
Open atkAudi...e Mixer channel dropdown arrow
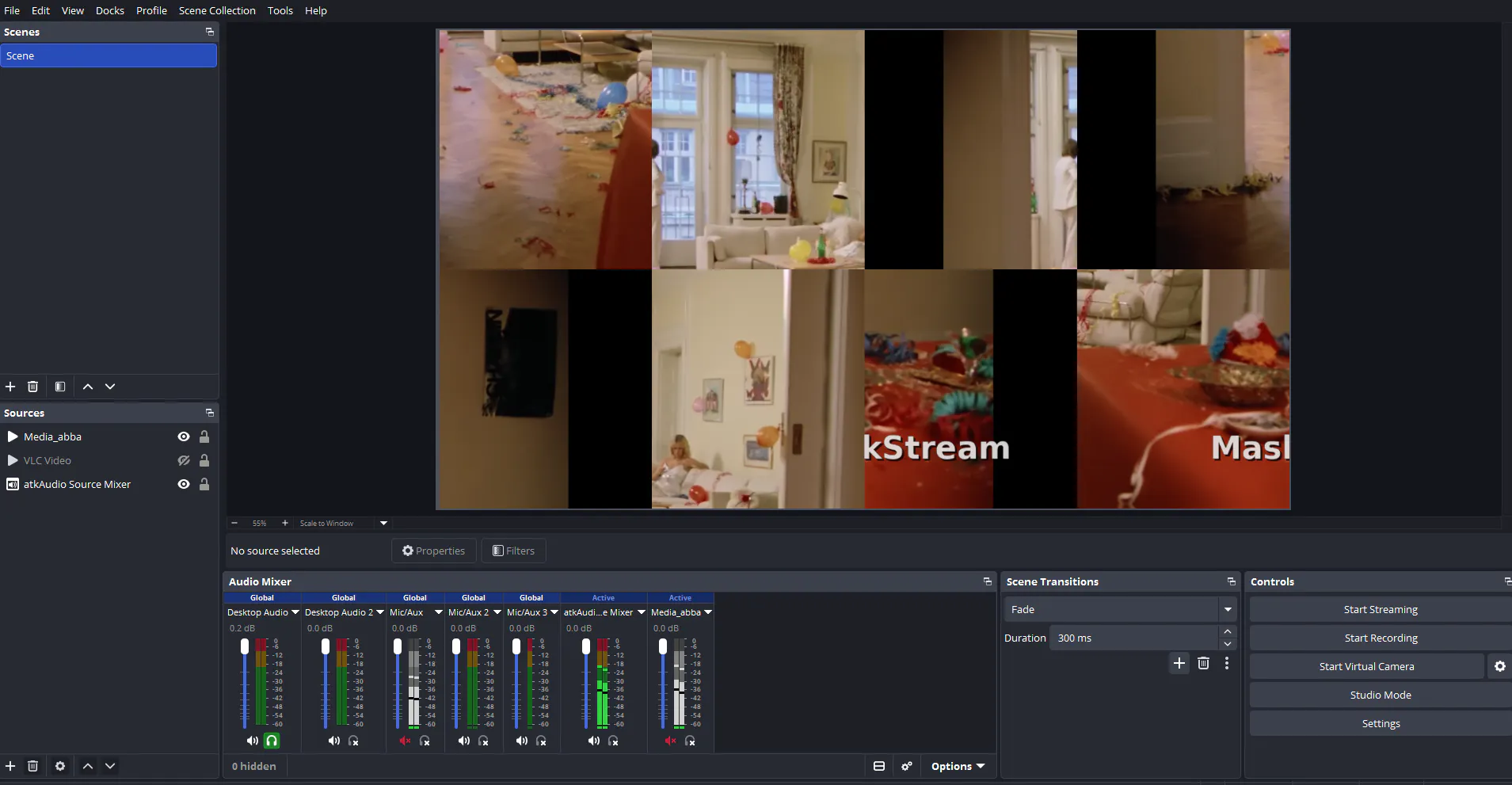[642, 612]
